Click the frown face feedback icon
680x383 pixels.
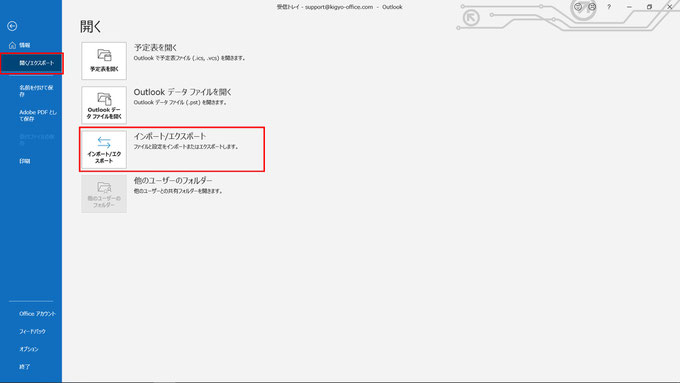tap(592, 7)
